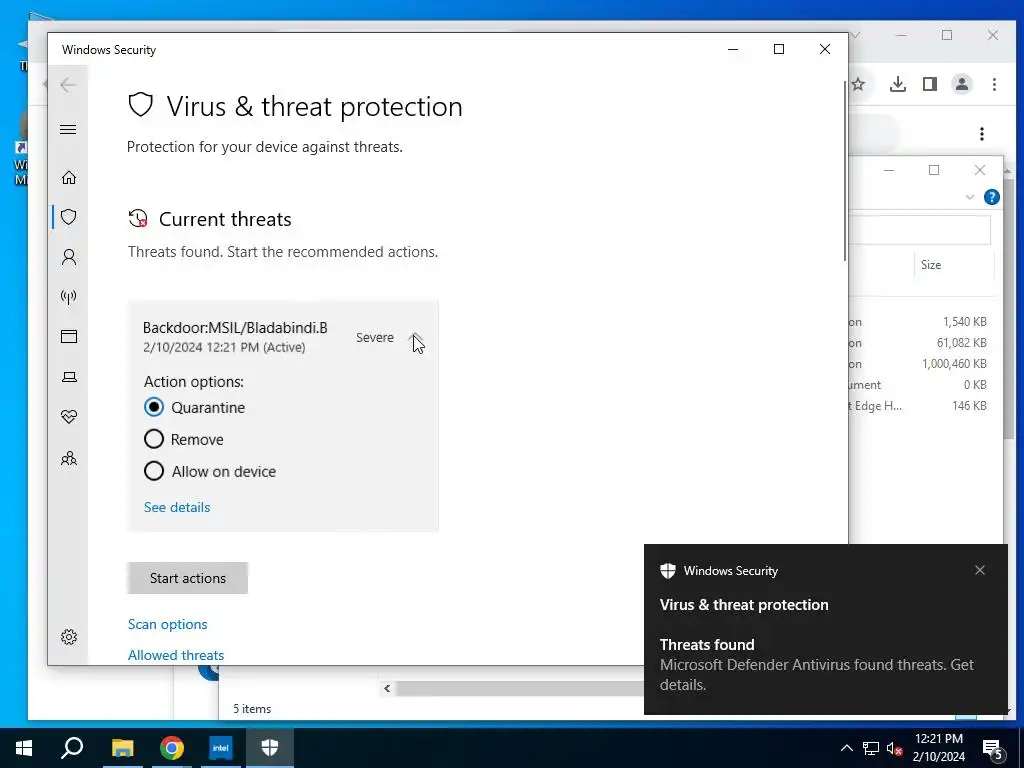This screenshot has height=768, width=1024.
Task: Select the Virus & threat protection shield icon
Action: (x=69, y=217)
